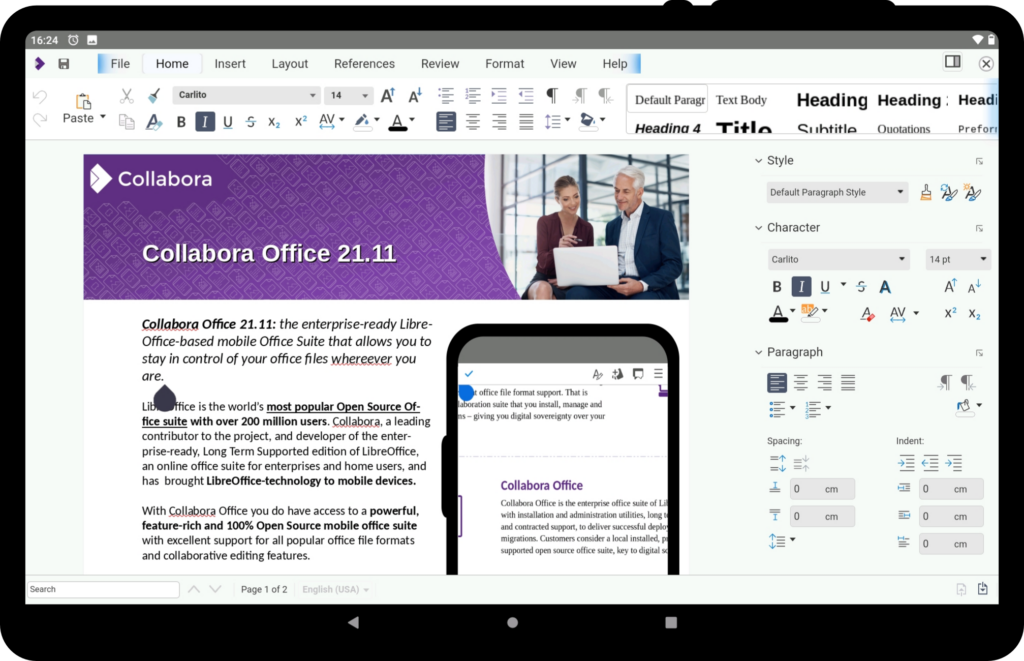Open the Insert tab
1024x661 pixels.
coord(229,64)
